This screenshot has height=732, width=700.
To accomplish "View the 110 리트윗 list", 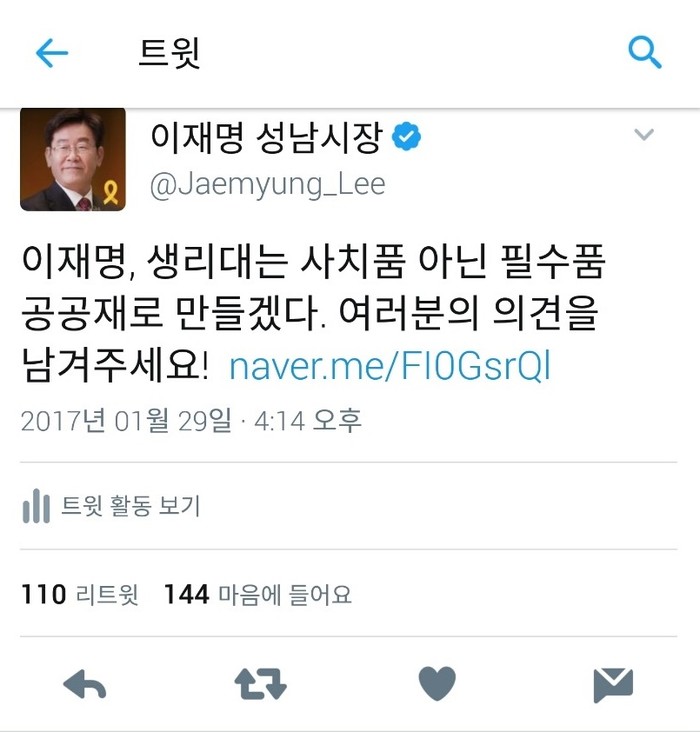I will click(x=80, y=594).
